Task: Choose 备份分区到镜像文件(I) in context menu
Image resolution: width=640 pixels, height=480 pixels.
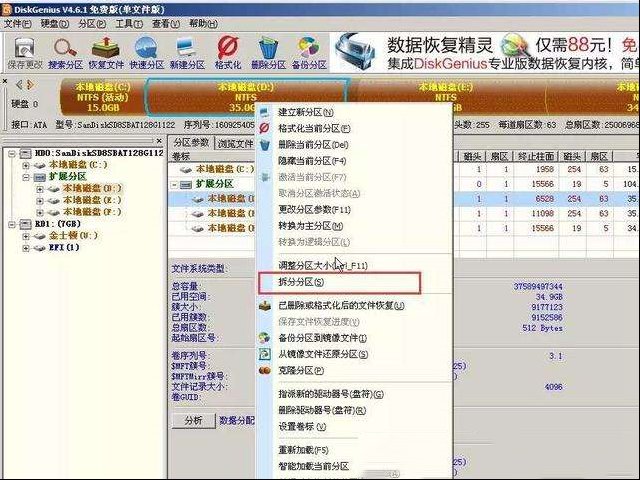Action: (322, 338)
